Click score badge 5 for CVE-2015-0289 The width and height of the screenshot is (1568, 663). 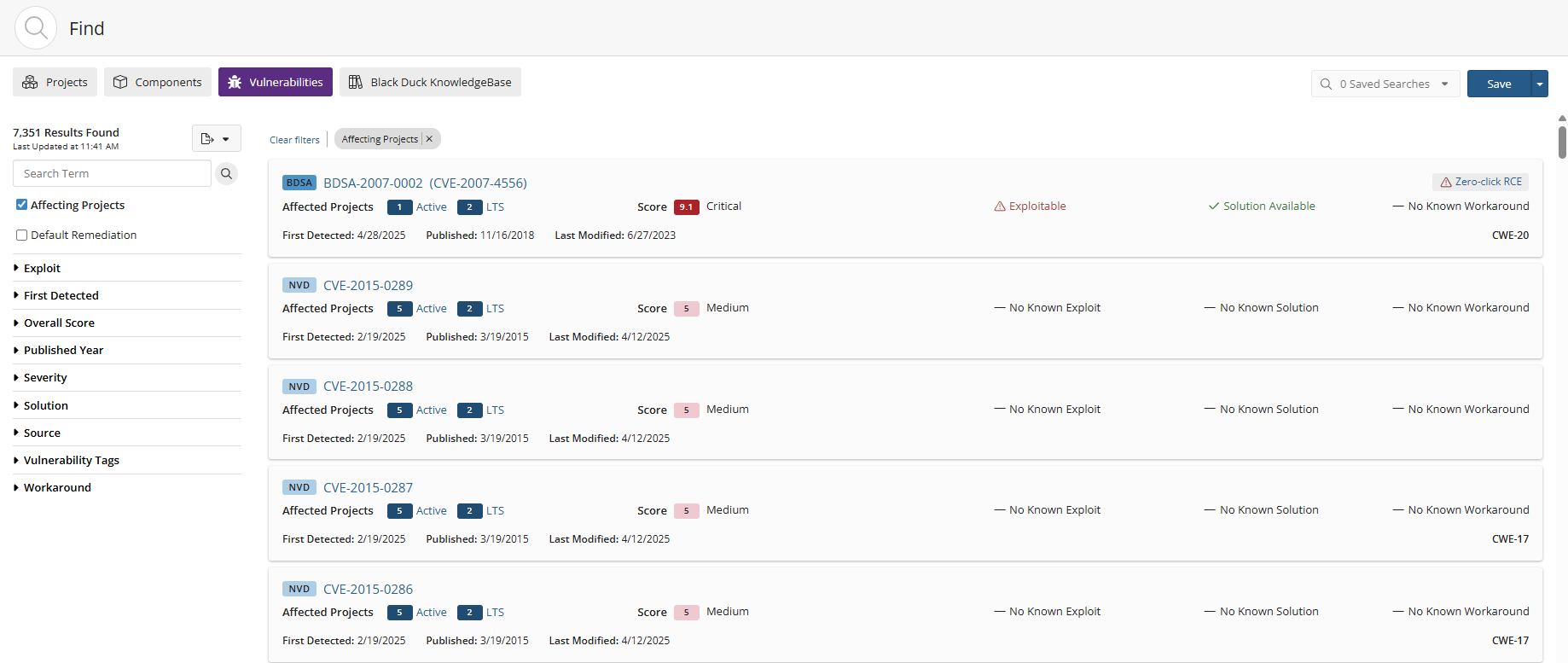[687, 308]
